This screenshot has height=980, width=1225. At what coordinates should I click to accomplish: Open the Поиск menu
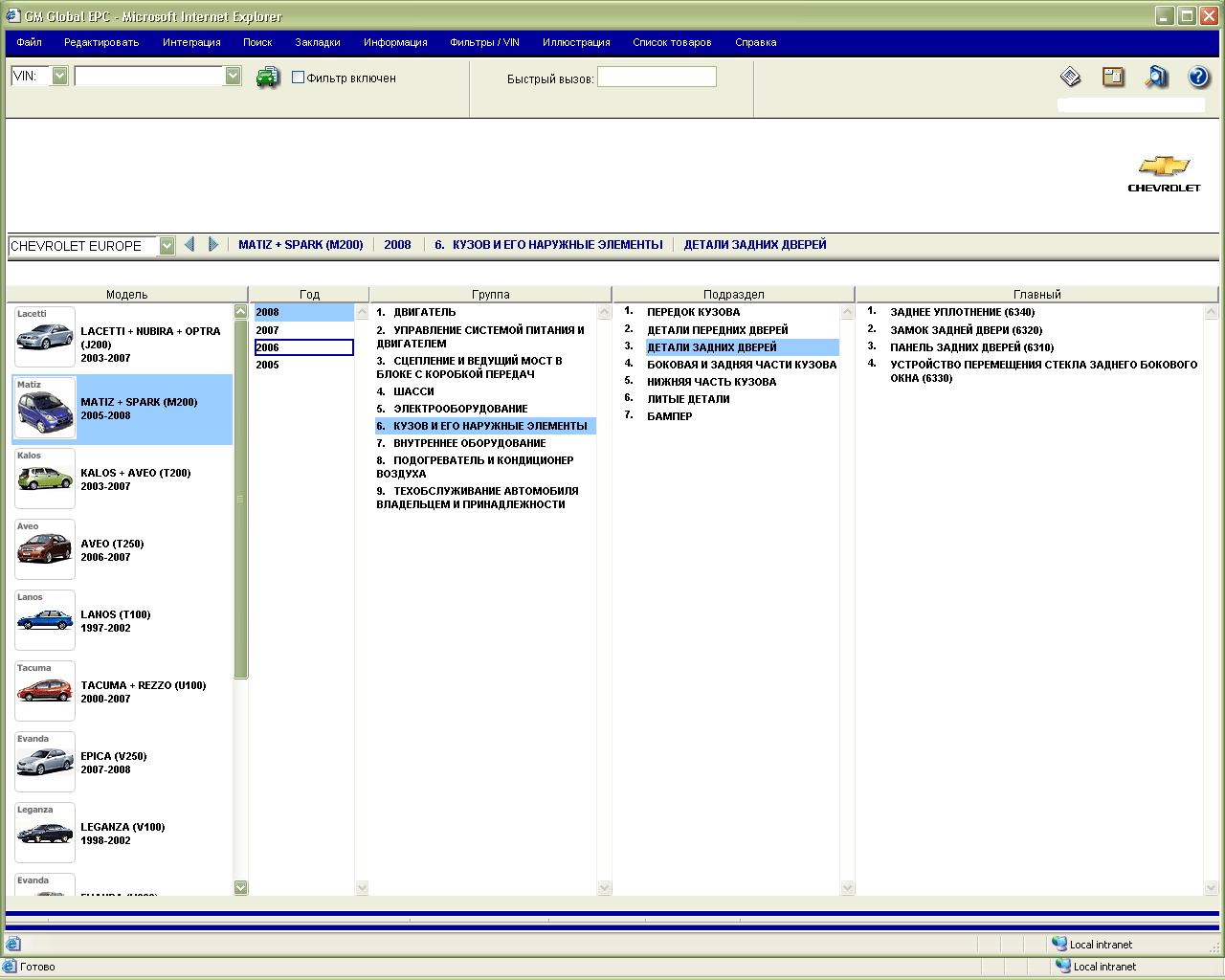tap(257, 42)
